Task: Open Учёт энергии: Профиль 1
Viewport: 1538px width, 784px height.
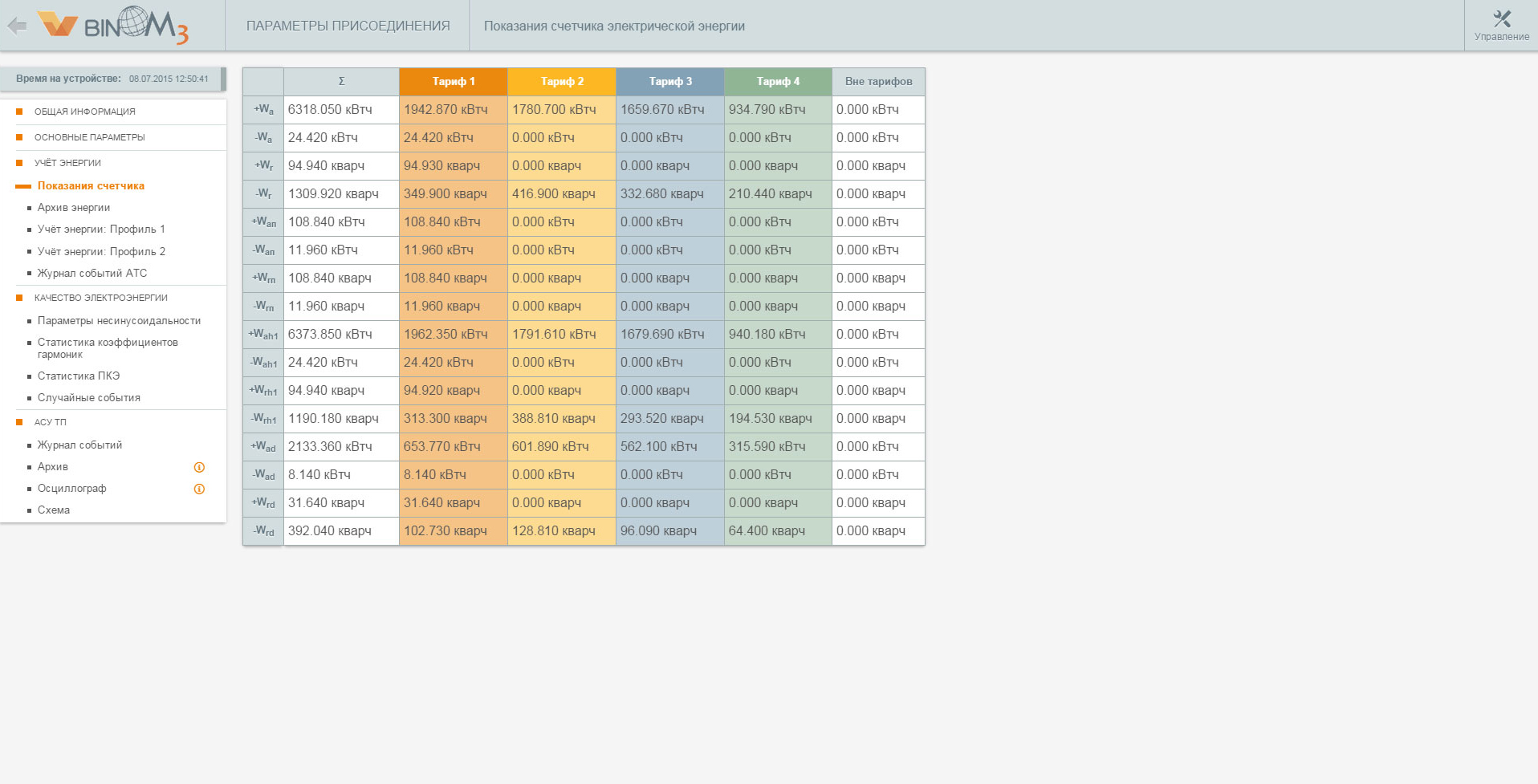Action: pos(101,229)
